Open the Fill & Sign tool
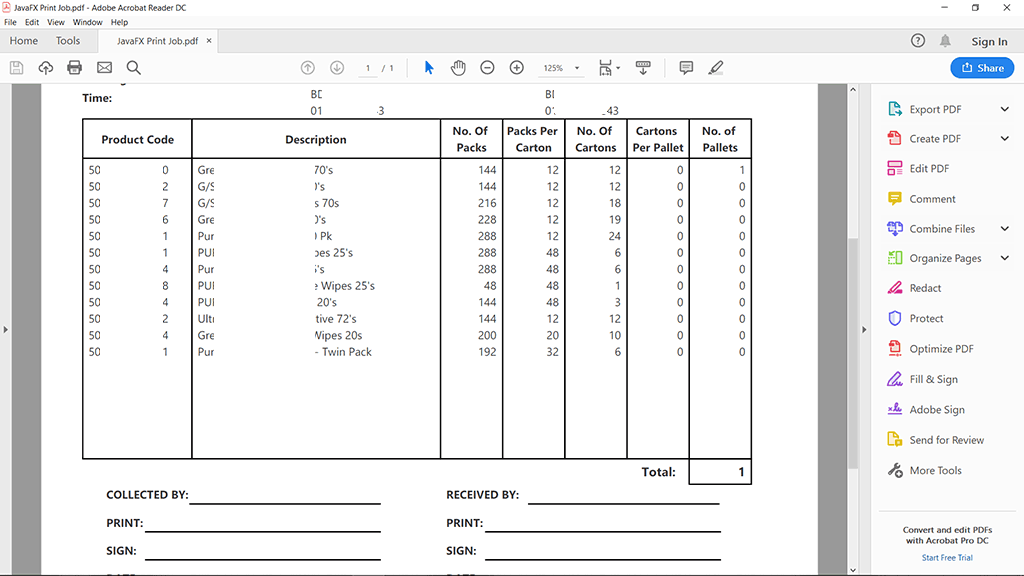The height and width of the screenshot is (576, 1024). (x=933, y=379)
